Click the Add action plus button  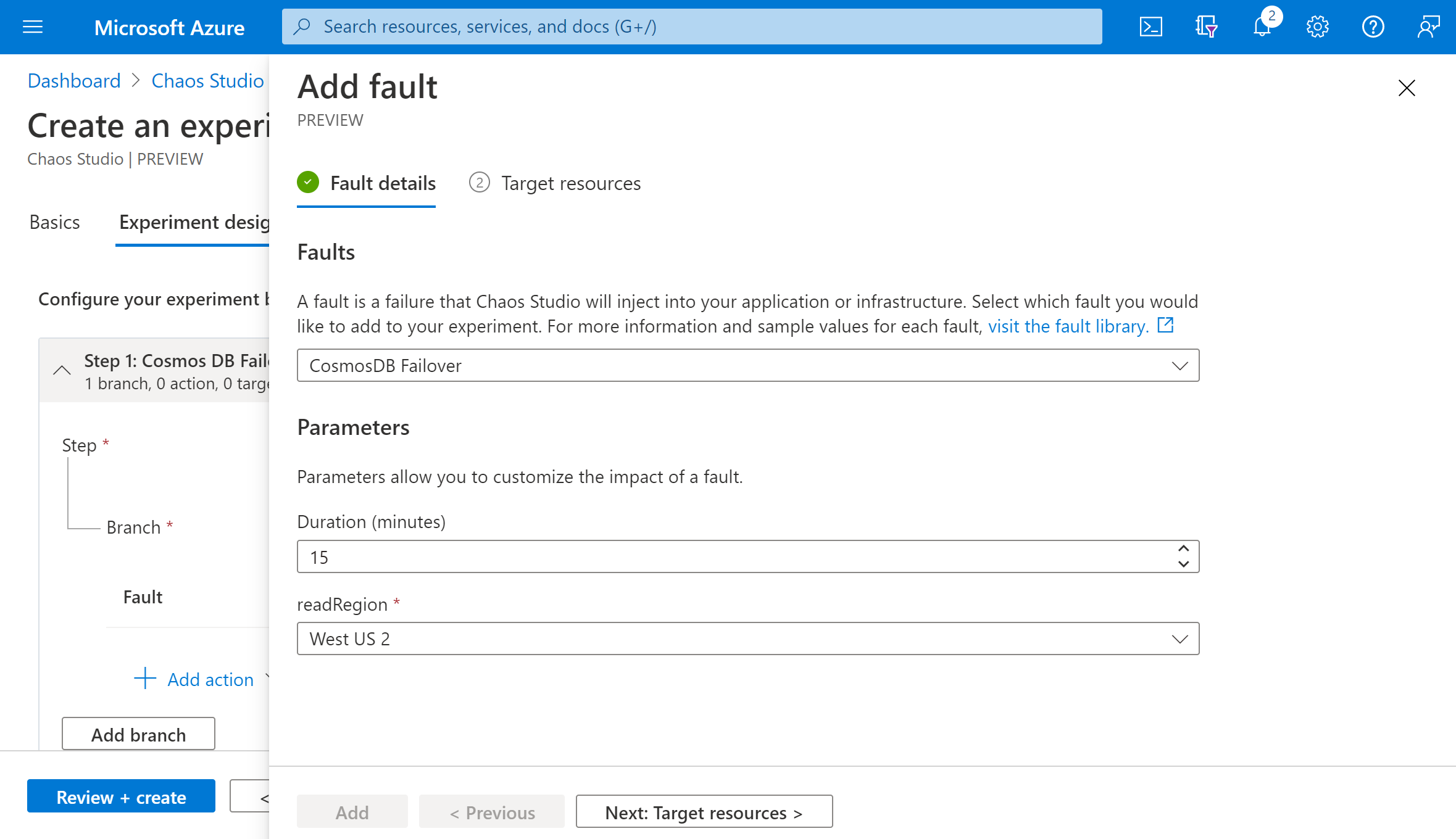[x=145, y=678]
